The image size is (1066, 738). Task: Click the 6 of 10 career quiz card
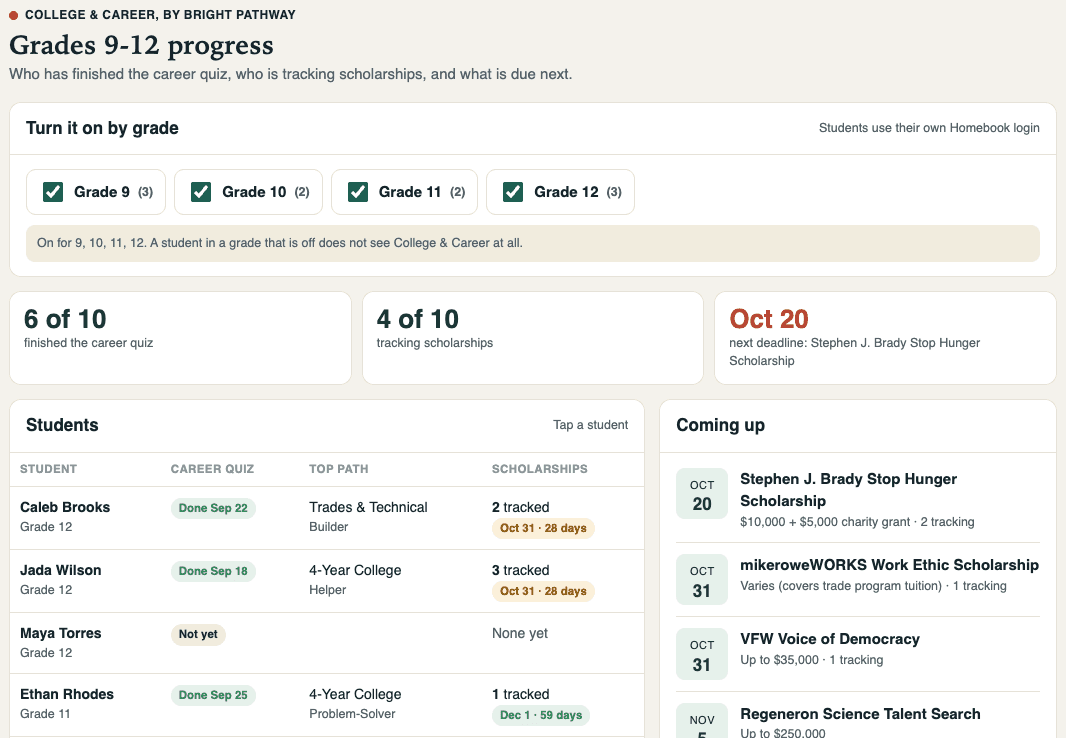180,338
